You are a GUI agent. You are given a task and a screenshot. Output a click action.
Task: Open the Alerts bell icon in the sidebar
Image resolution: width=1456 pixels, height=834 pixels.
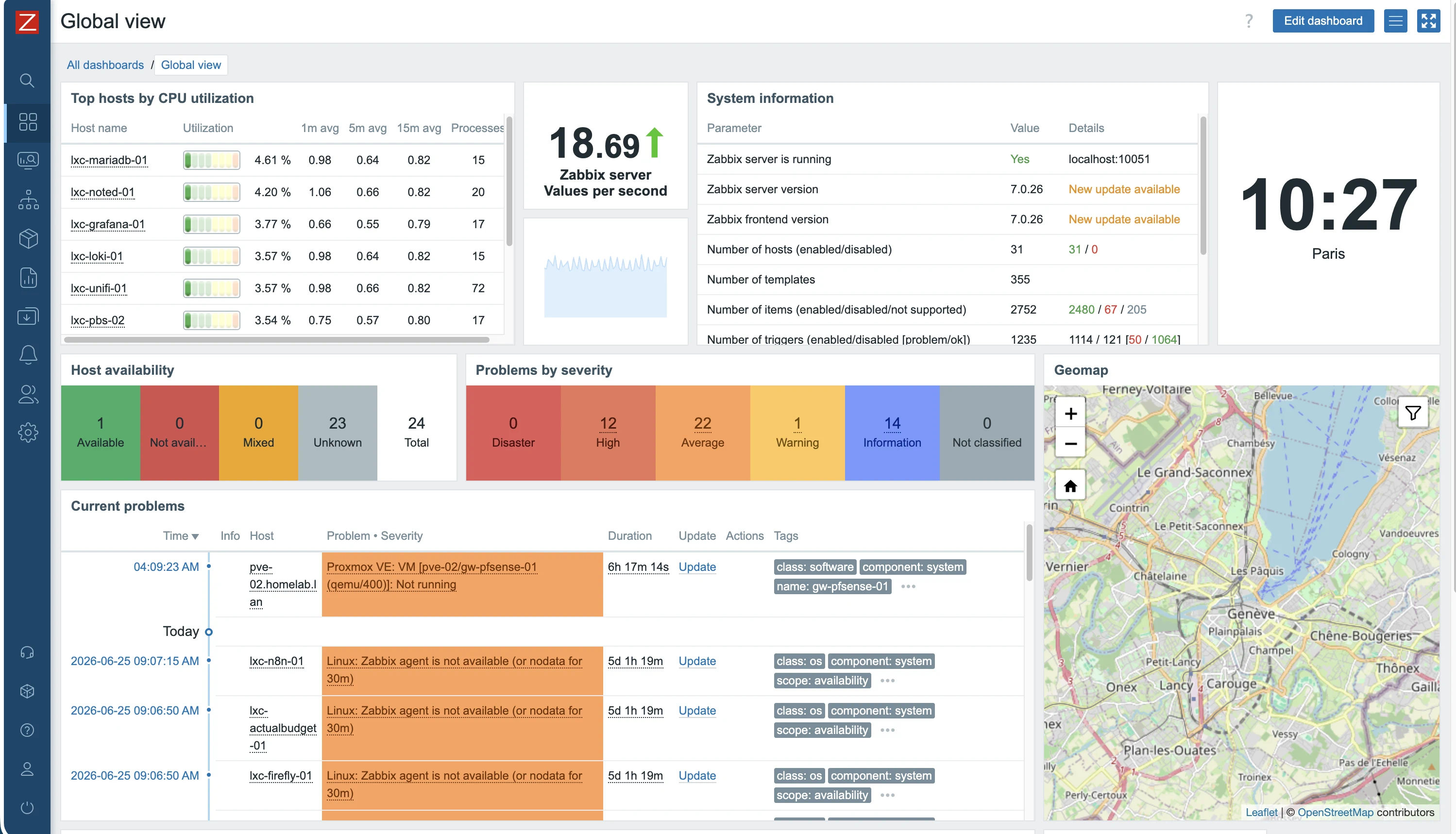[x=28, y=354]
